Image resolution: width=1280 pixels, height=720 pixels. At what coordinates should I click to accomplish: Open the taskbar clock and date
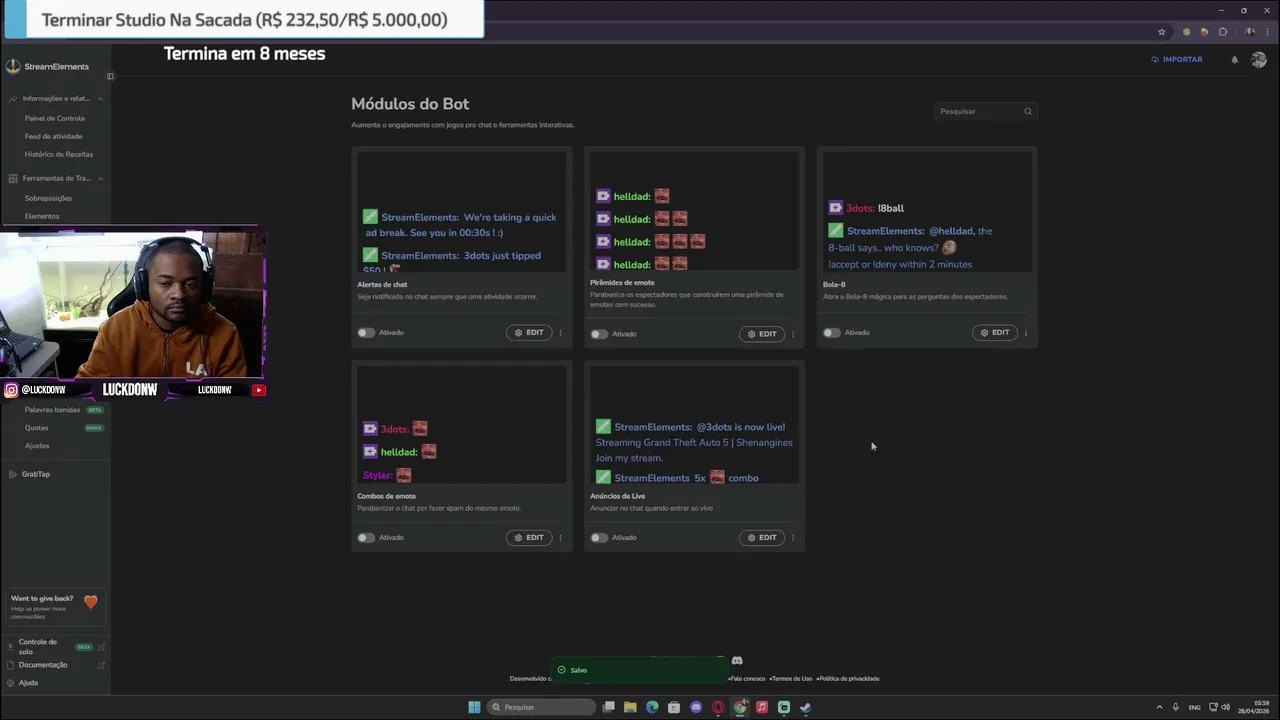click(1254, 707)
